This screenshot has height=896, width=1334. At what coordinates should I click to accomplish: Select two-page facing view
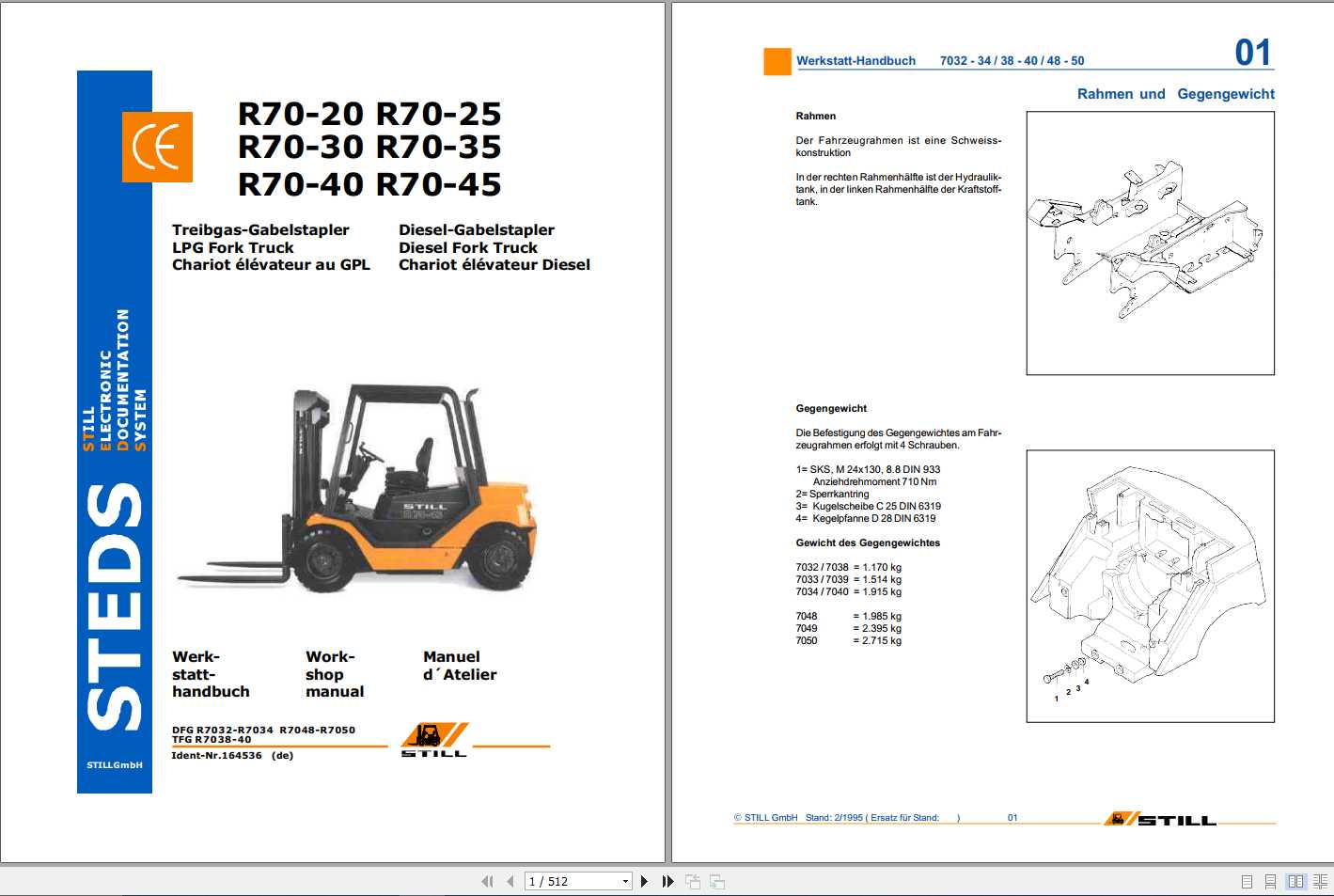tap(1296, 881)
